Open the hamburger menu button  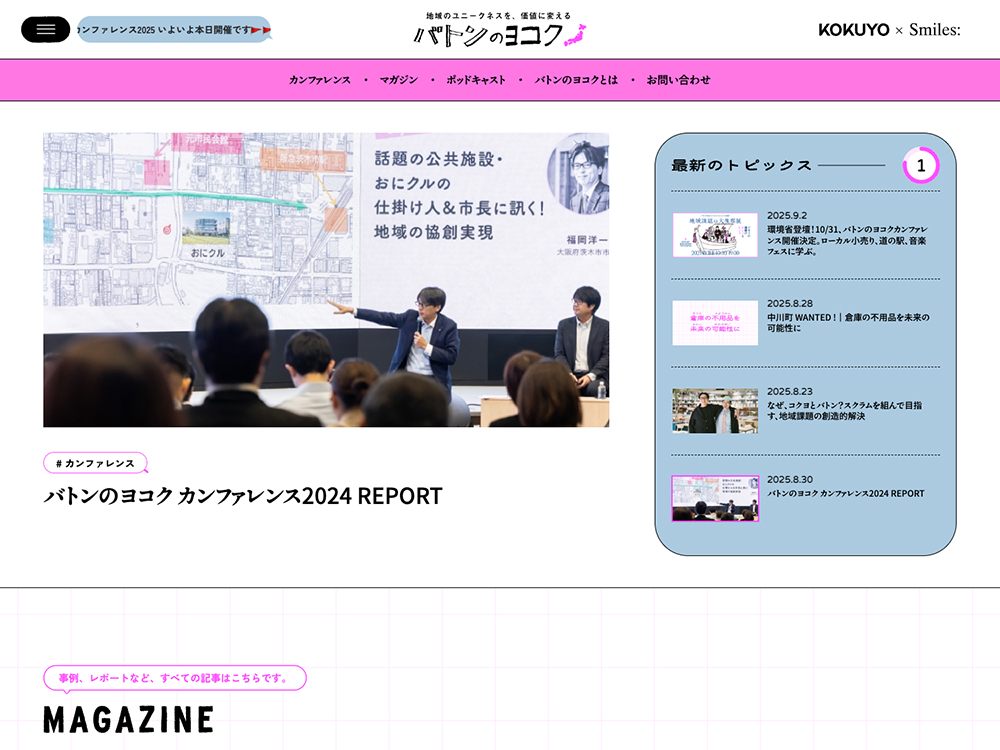(45, 30)
